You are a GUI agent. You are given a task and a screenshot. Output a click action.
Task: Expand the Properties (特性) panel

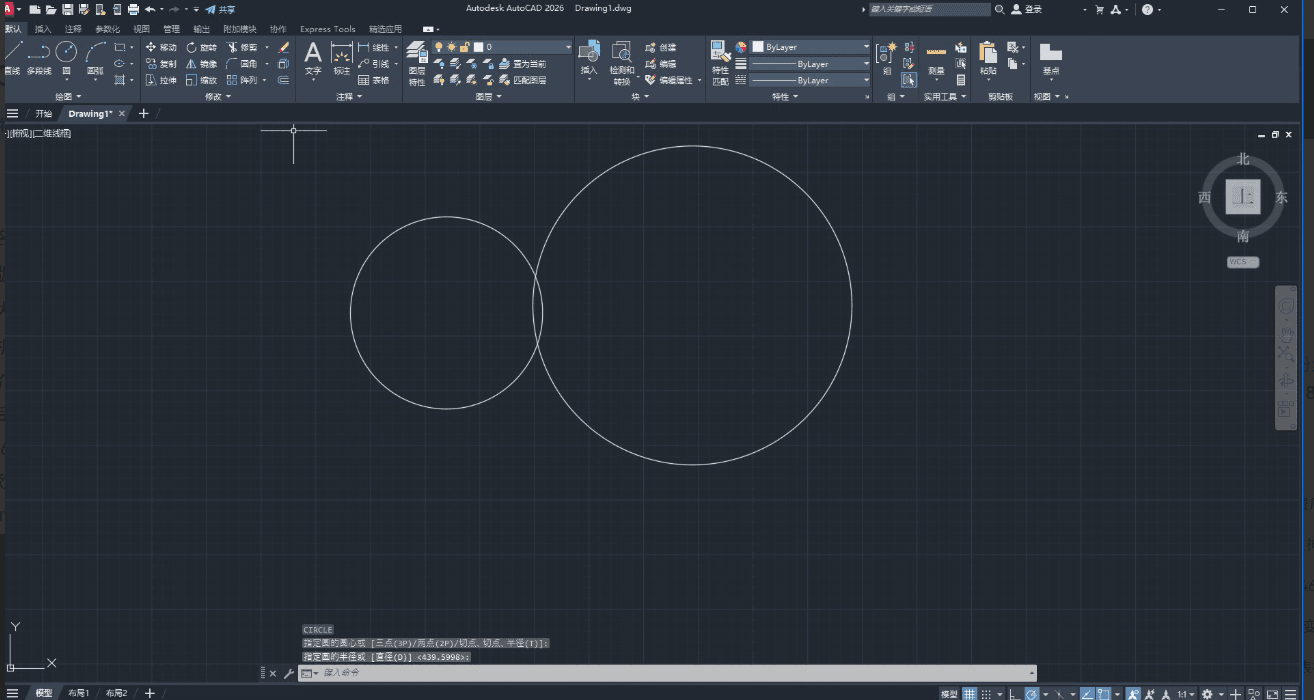(784, 96)
